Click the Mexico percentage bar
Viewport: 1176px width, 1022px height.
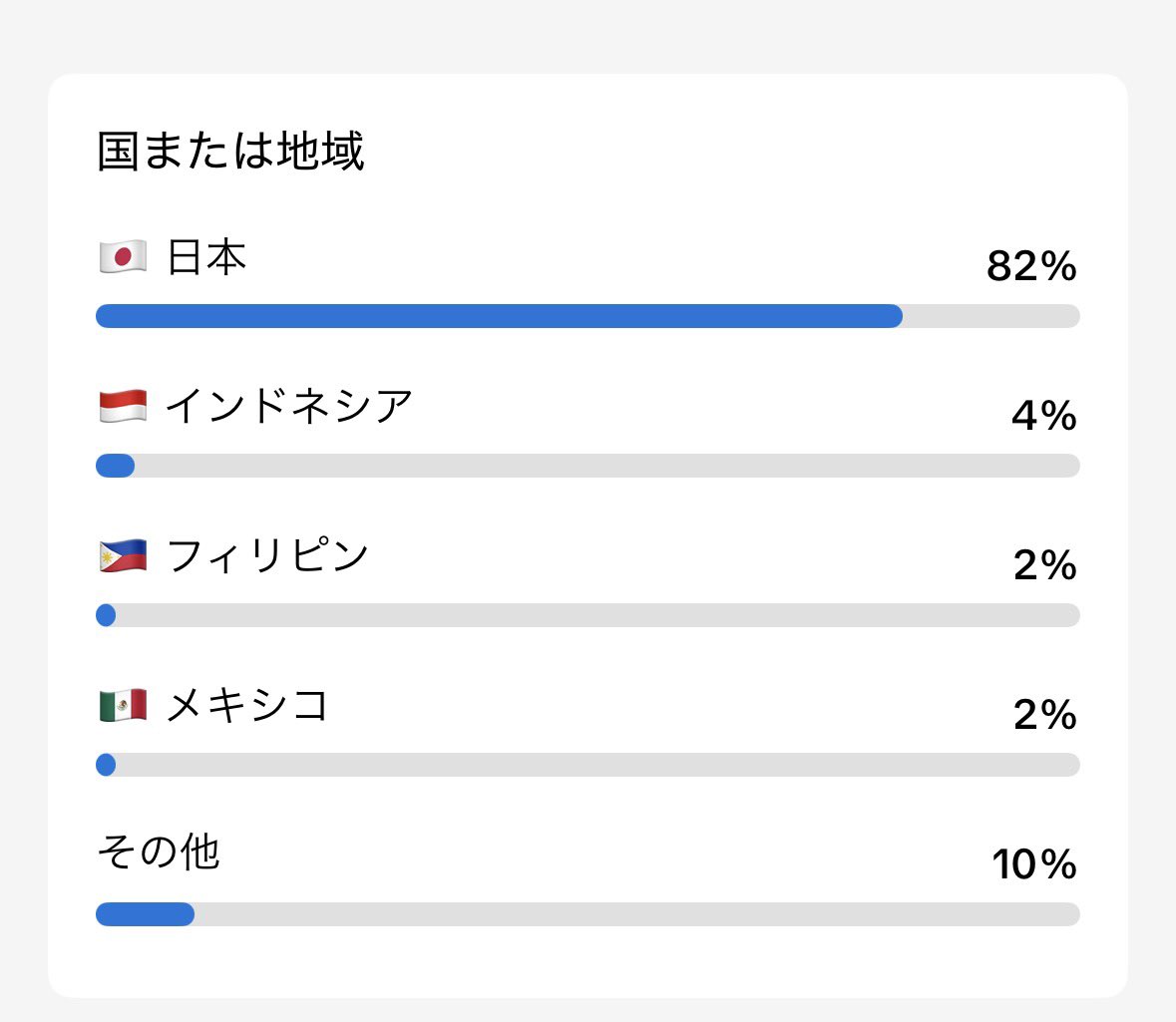pyautogui.click(x=588, y=765)
